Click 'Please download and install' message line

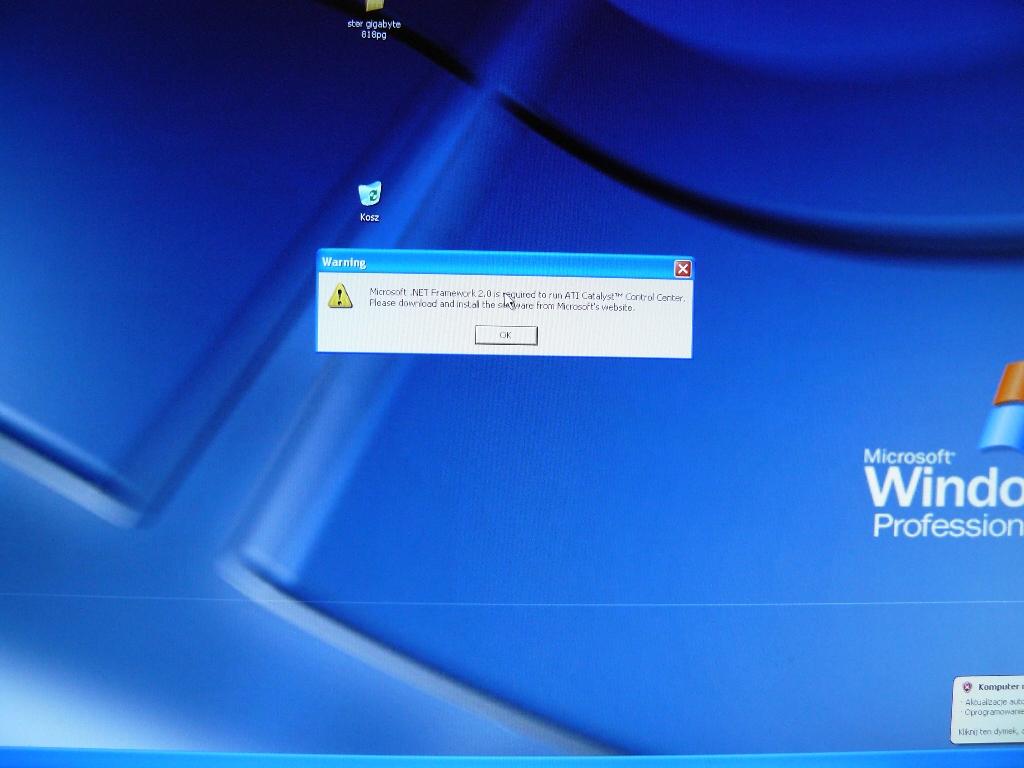[x=502, y=305]
